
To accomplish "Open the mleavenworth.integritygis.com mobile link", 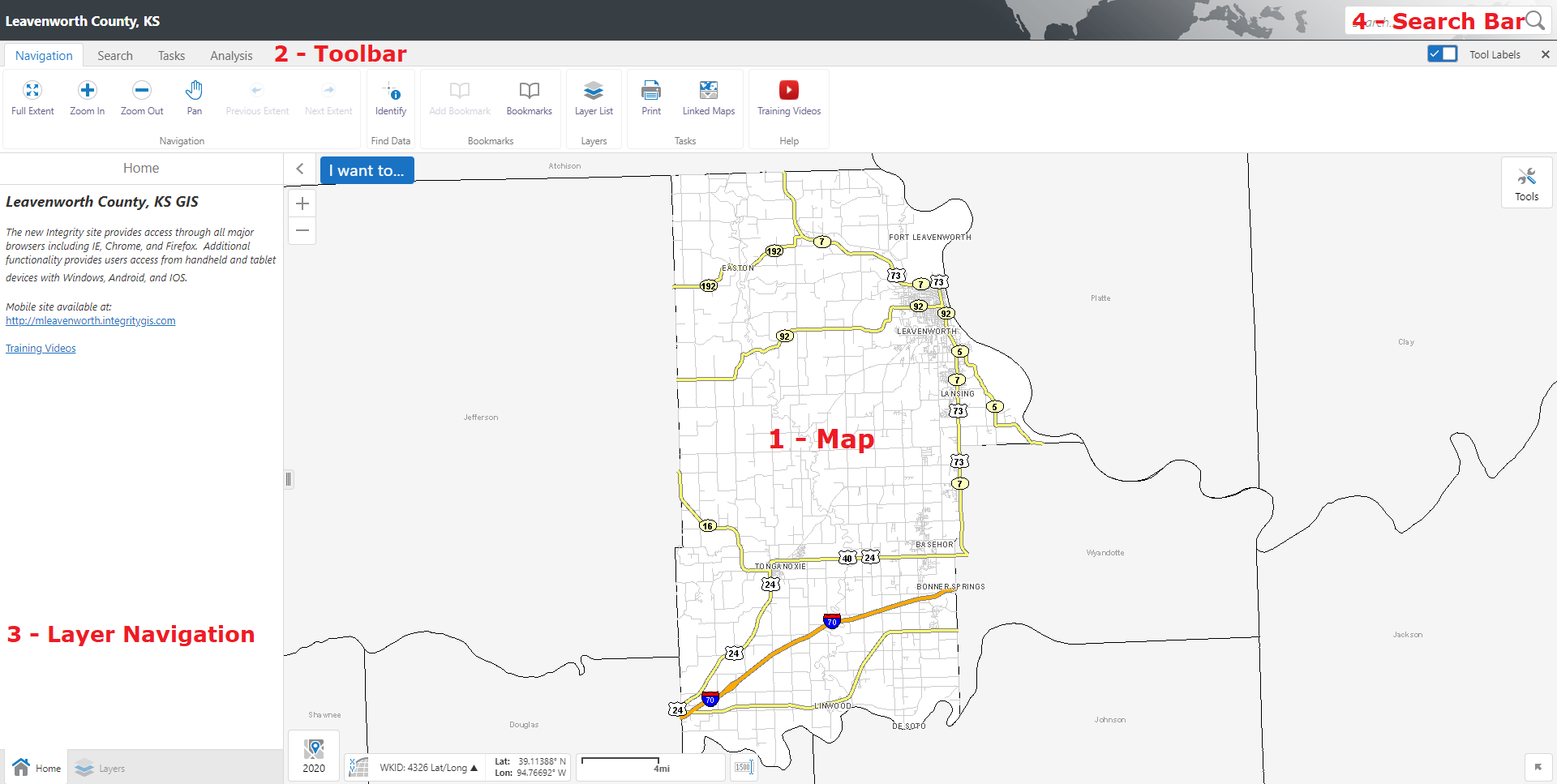I will pyautogui.click(x=91, y=321).
